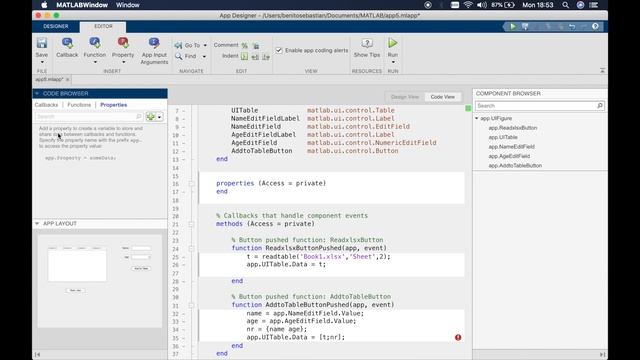Click the green plus add property icon
Viewport: 640px width, 360px height.
click(x=151, y=117)
